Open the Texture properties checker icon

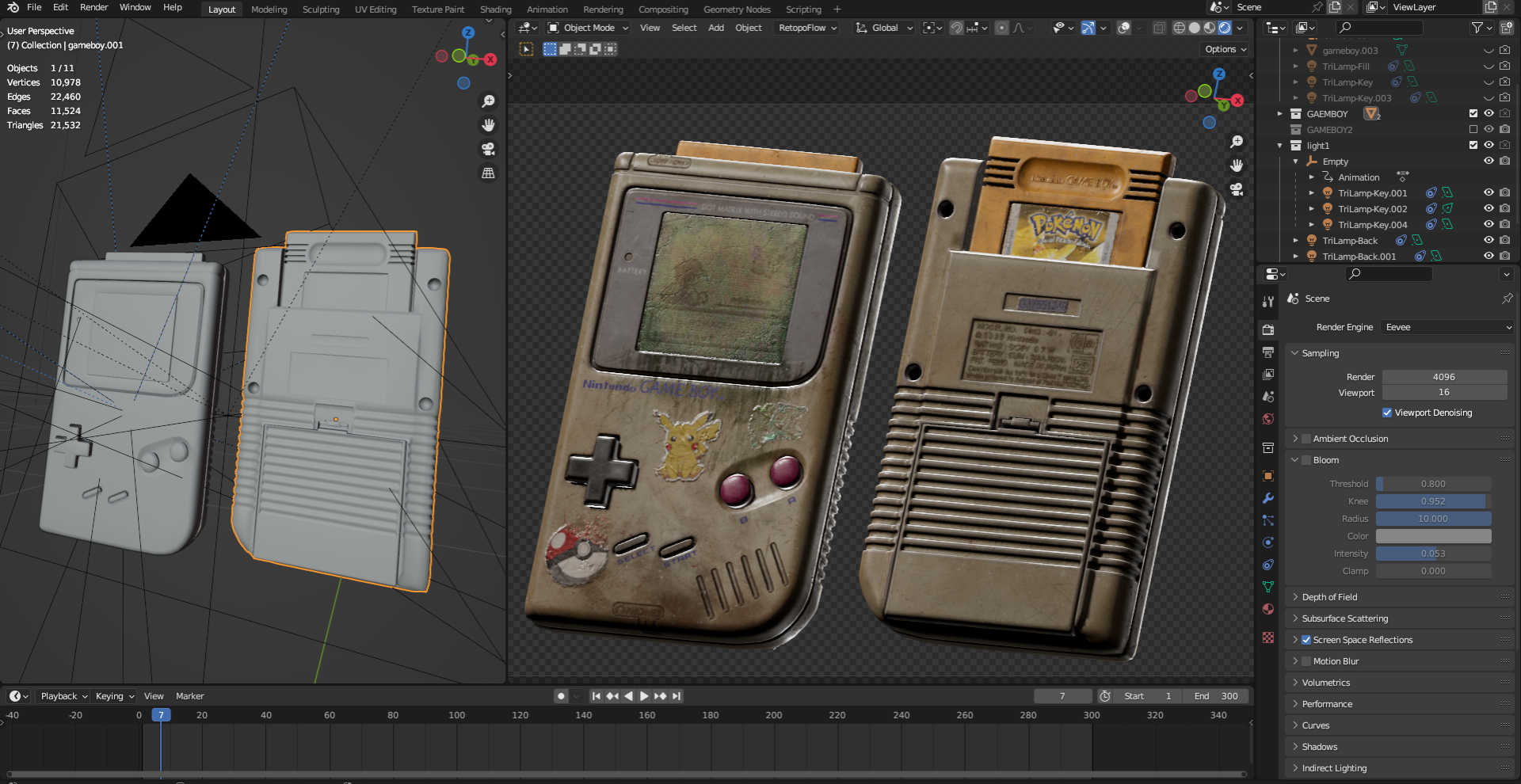coord(1268,637)
